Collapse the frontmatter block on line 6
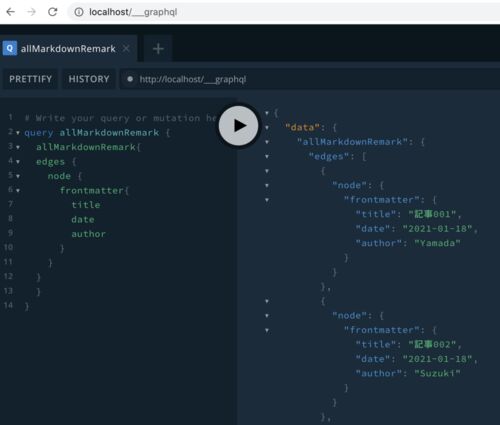 18,191
